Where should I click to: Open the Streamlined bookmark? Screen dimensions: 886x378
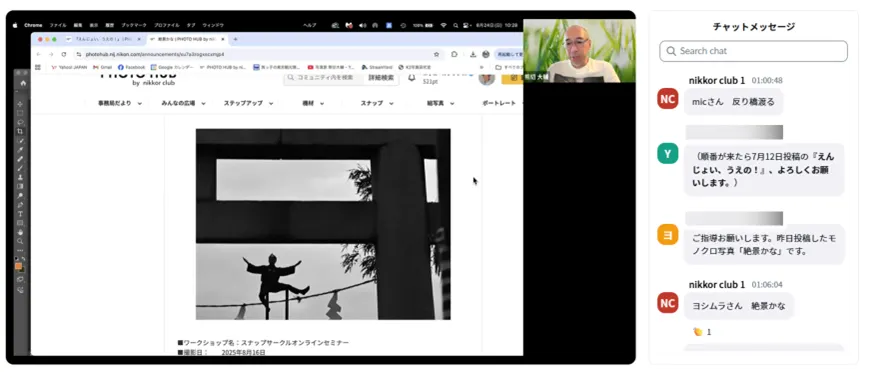[x=376, y=67]
